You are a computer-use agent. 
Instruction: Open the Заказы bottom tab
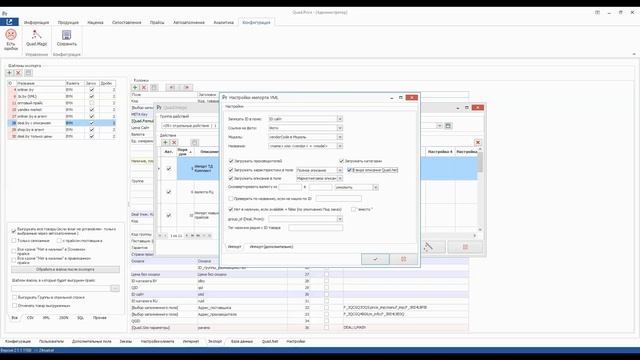tap(126, 341)
